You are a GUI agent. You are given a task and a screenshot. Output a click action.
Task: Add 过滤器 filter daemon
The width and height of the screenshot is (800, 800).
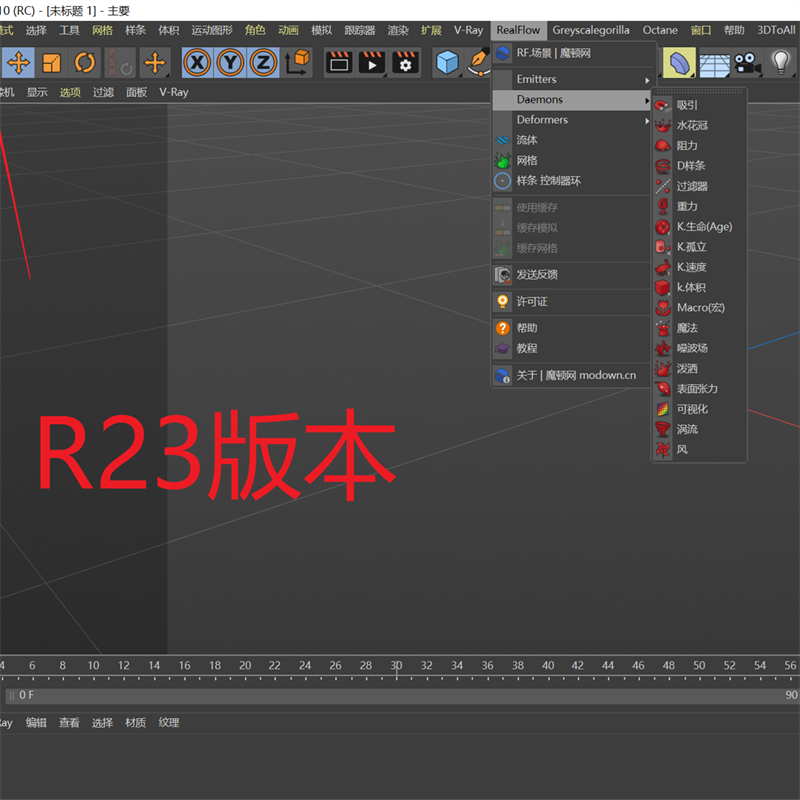point(699,186)
